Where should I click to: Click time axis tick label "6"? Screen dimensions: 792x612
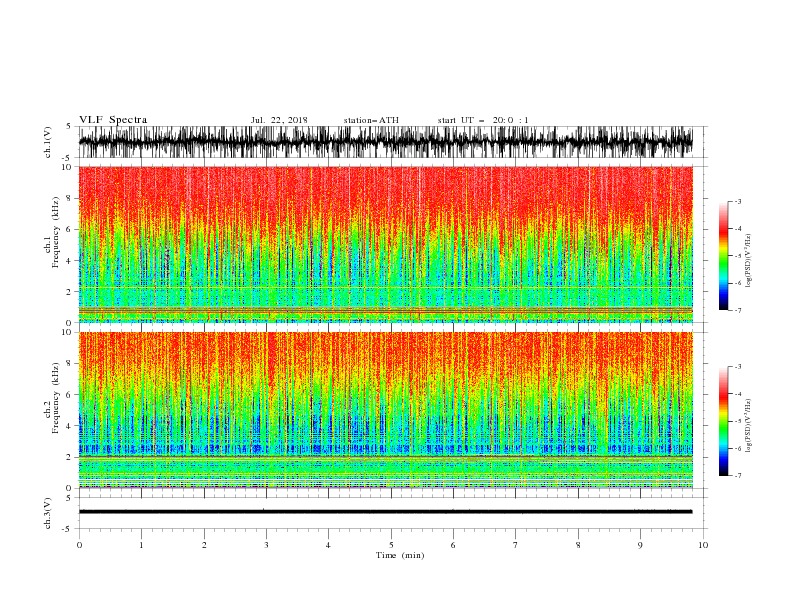[453, 545]
